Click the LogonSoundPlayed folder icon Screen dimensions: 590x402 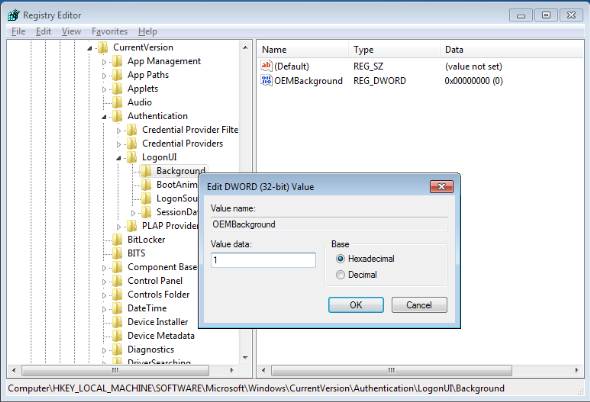click(146, 198)
